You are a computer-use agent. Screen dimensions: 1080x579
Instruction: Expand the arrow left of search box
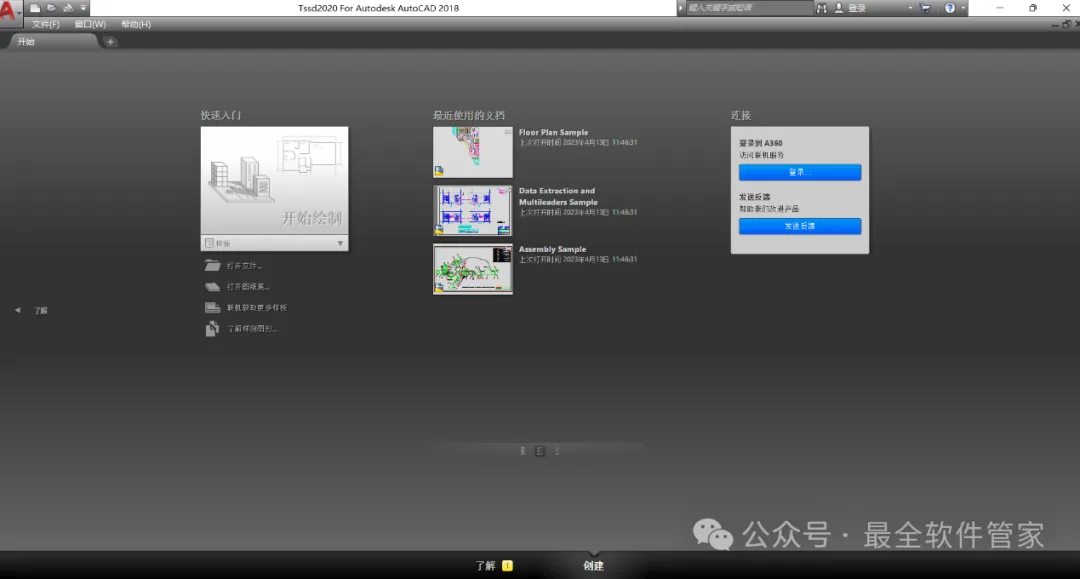coord(681,8)
